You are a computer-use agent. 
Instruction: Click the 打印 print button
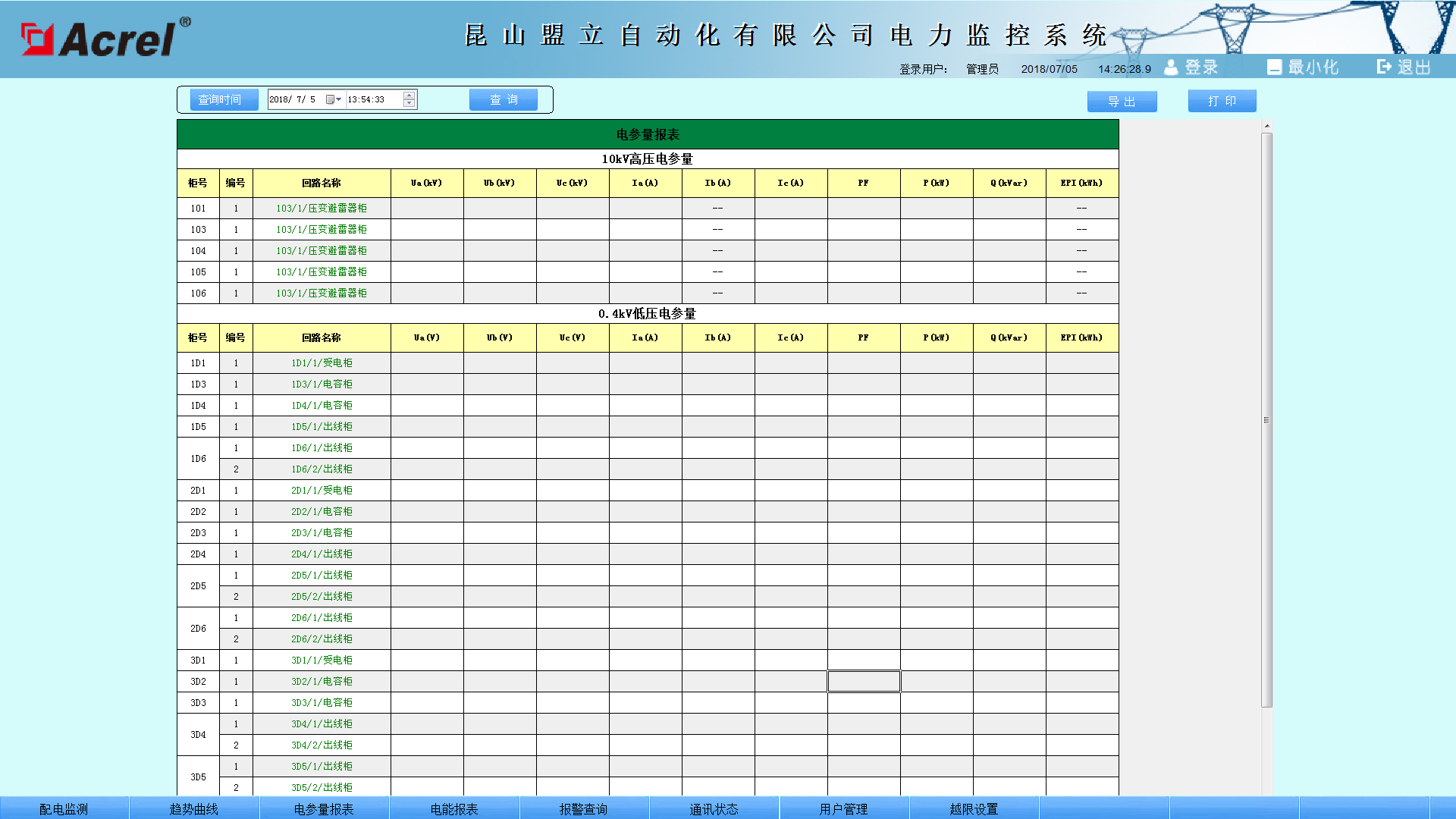1222,101
